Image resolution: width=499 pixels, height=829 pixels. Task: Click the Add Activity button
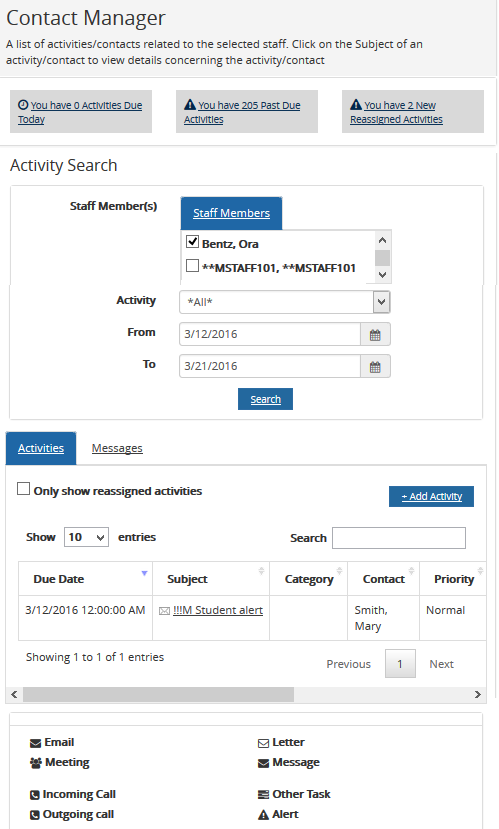(x=431, y=496)
